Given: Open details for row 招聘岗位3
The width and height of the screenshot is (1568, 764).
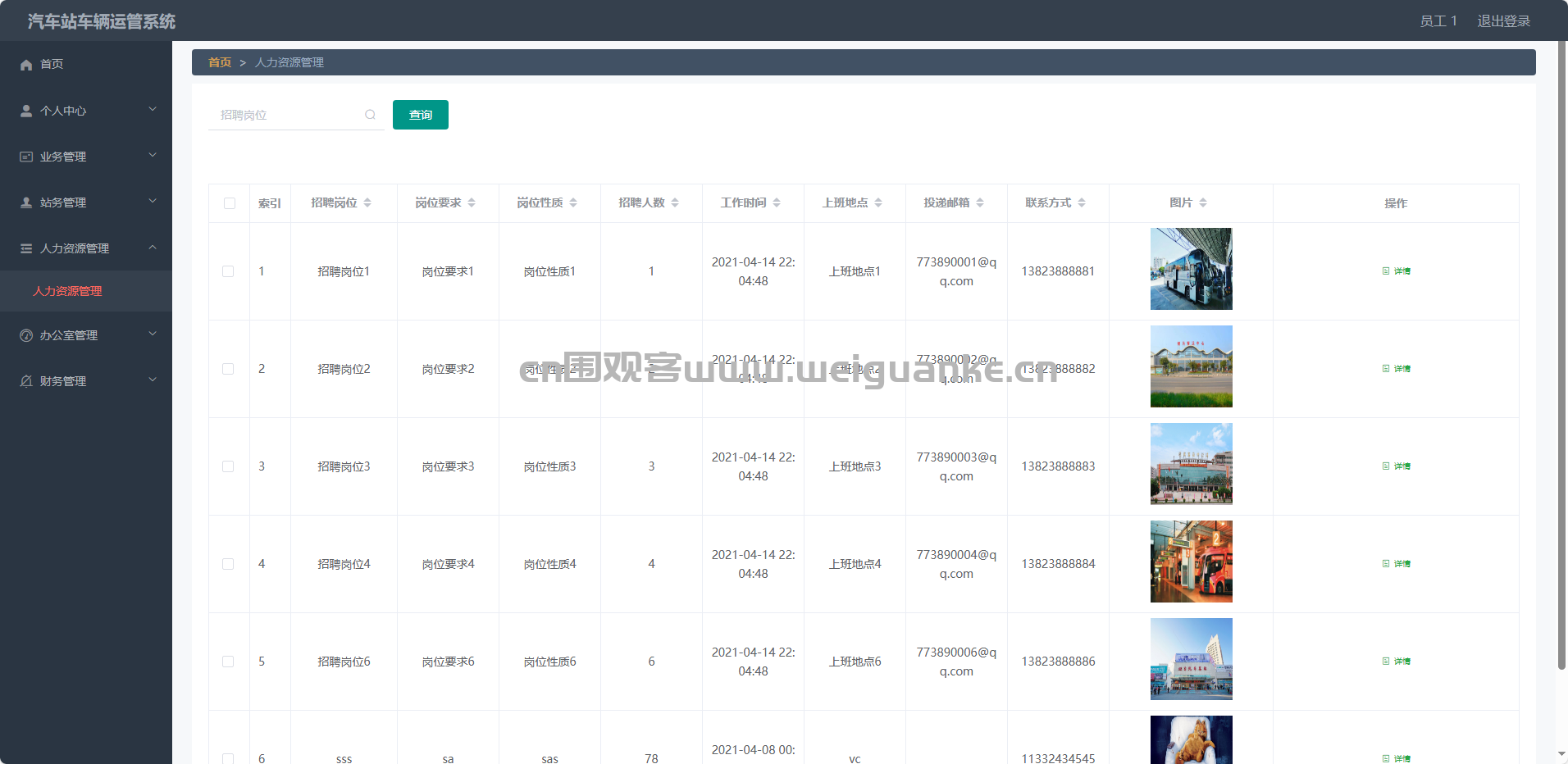Looking at the screenshot, I should point(1397,466).
